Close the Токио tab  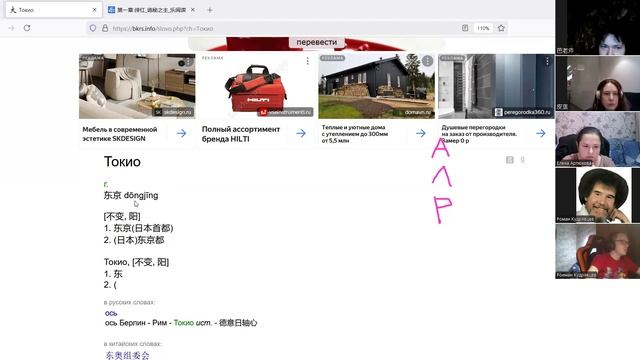[94, 10]
